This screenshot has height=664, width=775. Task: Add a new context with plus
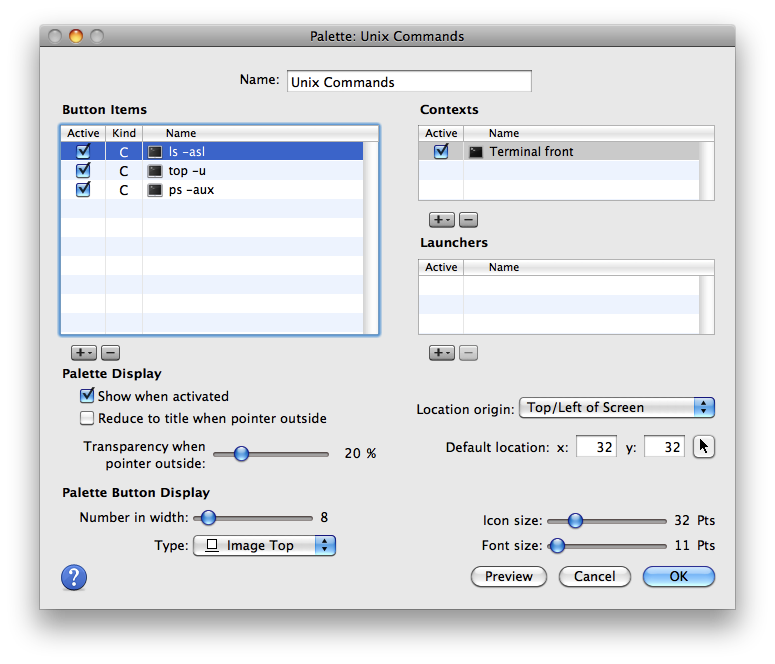(441, 220)
